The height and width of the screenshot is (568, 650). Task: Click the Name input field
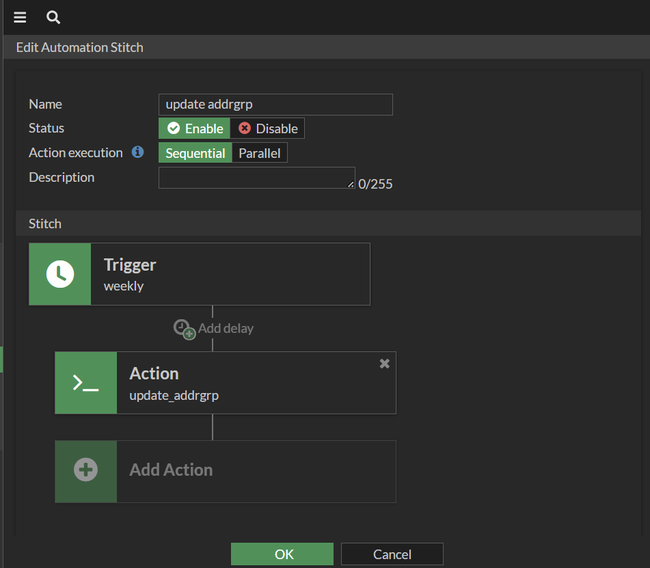tap(275, 104)
